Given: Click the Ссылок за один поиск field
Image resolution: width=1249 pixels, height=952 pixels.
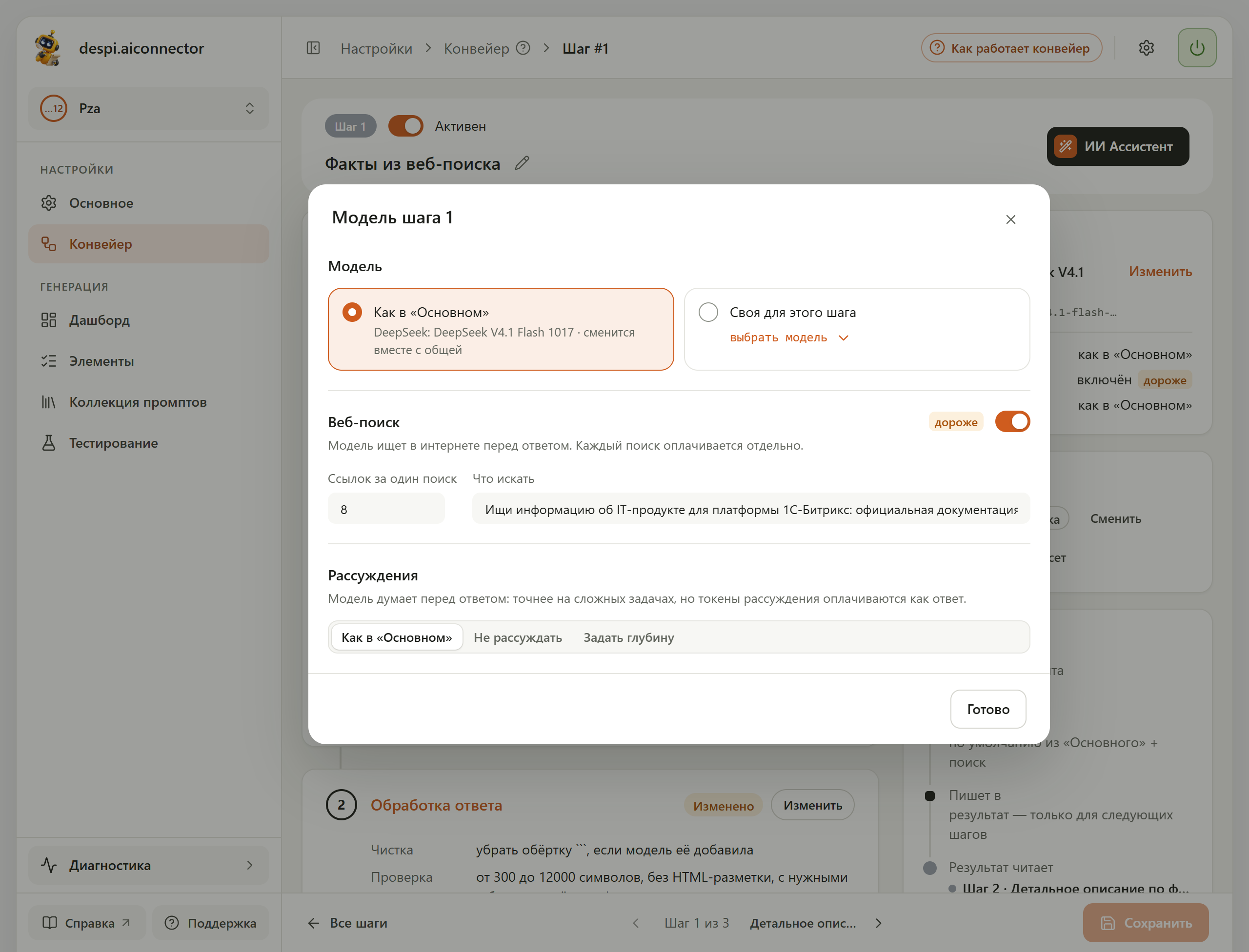Looking at the screenshot, I should coord(386,509).
